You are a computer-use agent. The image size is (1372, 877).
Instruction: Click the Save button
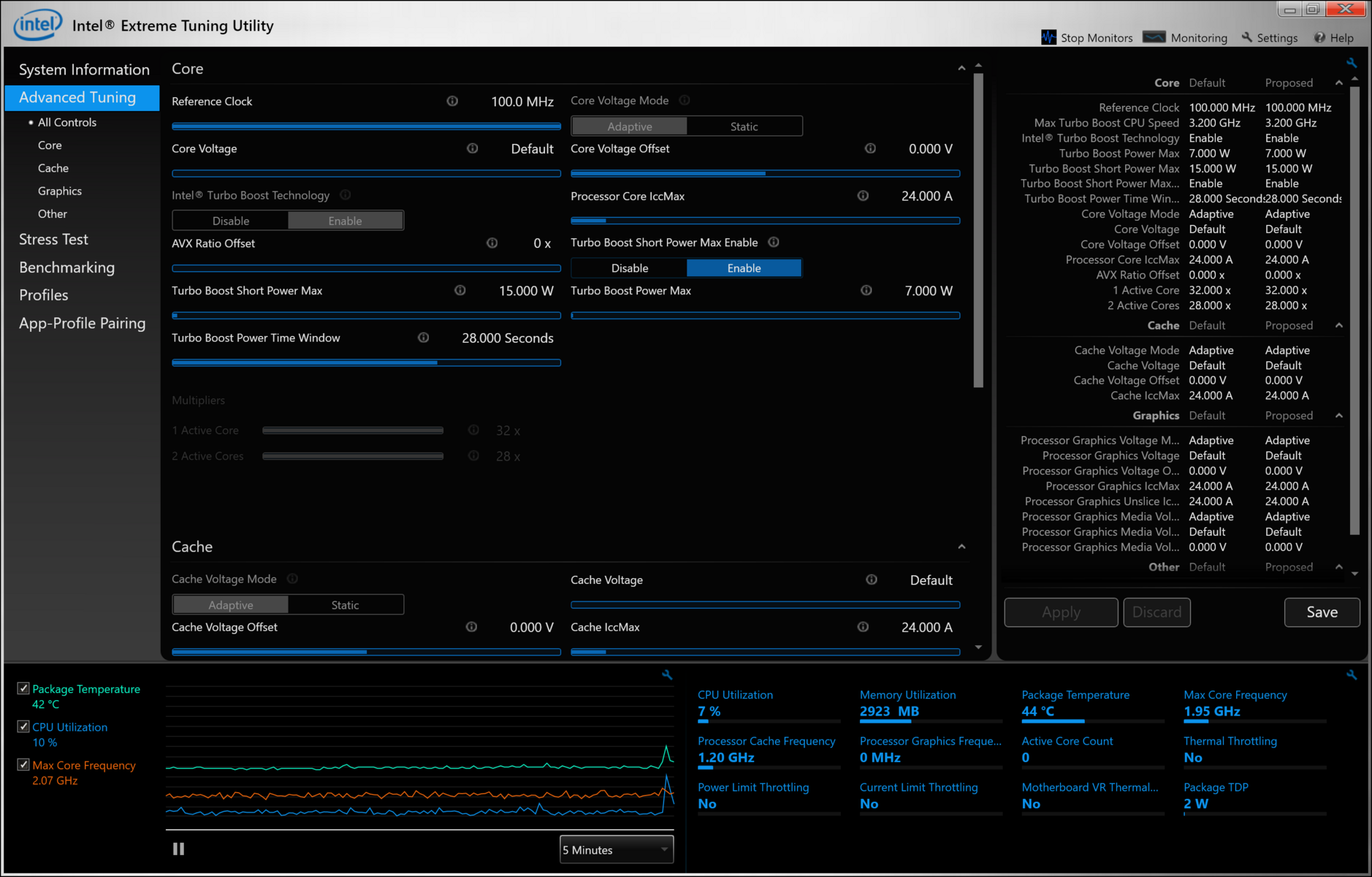click(1321, 612)
